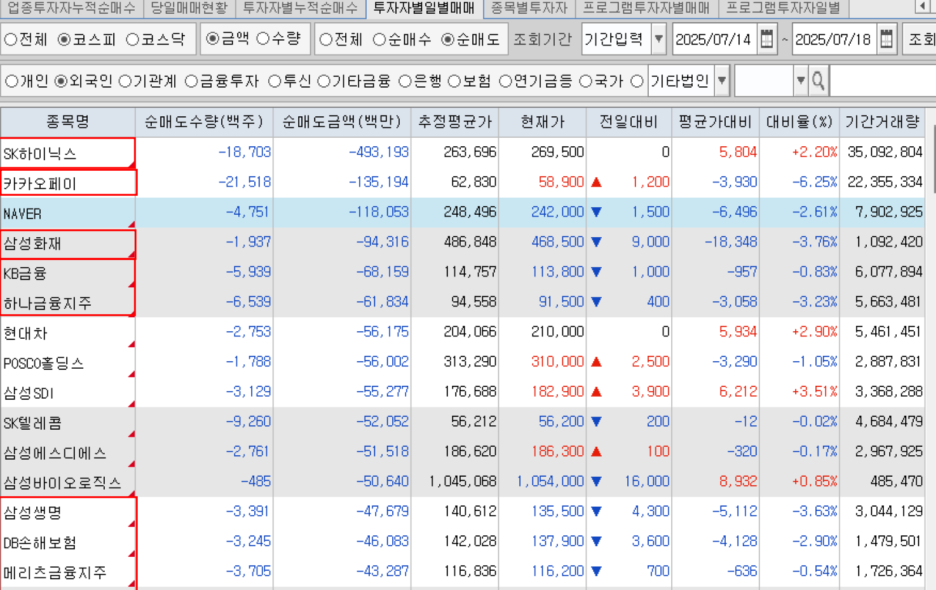Viewport: 936px width, 590px height.
Task: Expand the 기간입력 period dropdown
Action: 657,41
